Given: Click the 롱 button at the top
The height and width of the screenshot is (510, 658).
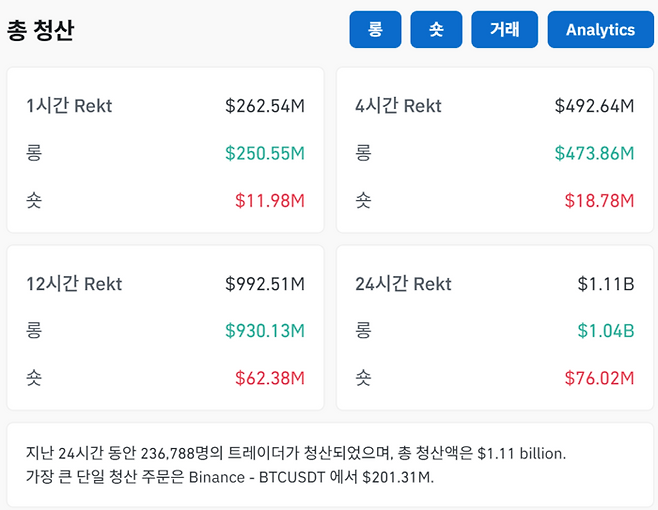Looking at the screenshot, I should pyautogui.click(x=375, y=30).
